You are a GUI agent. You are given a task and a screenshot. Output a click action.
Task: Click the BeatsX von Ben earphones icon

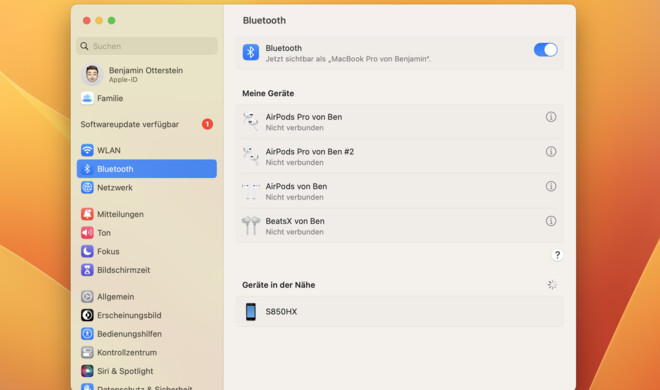(251, 226)
